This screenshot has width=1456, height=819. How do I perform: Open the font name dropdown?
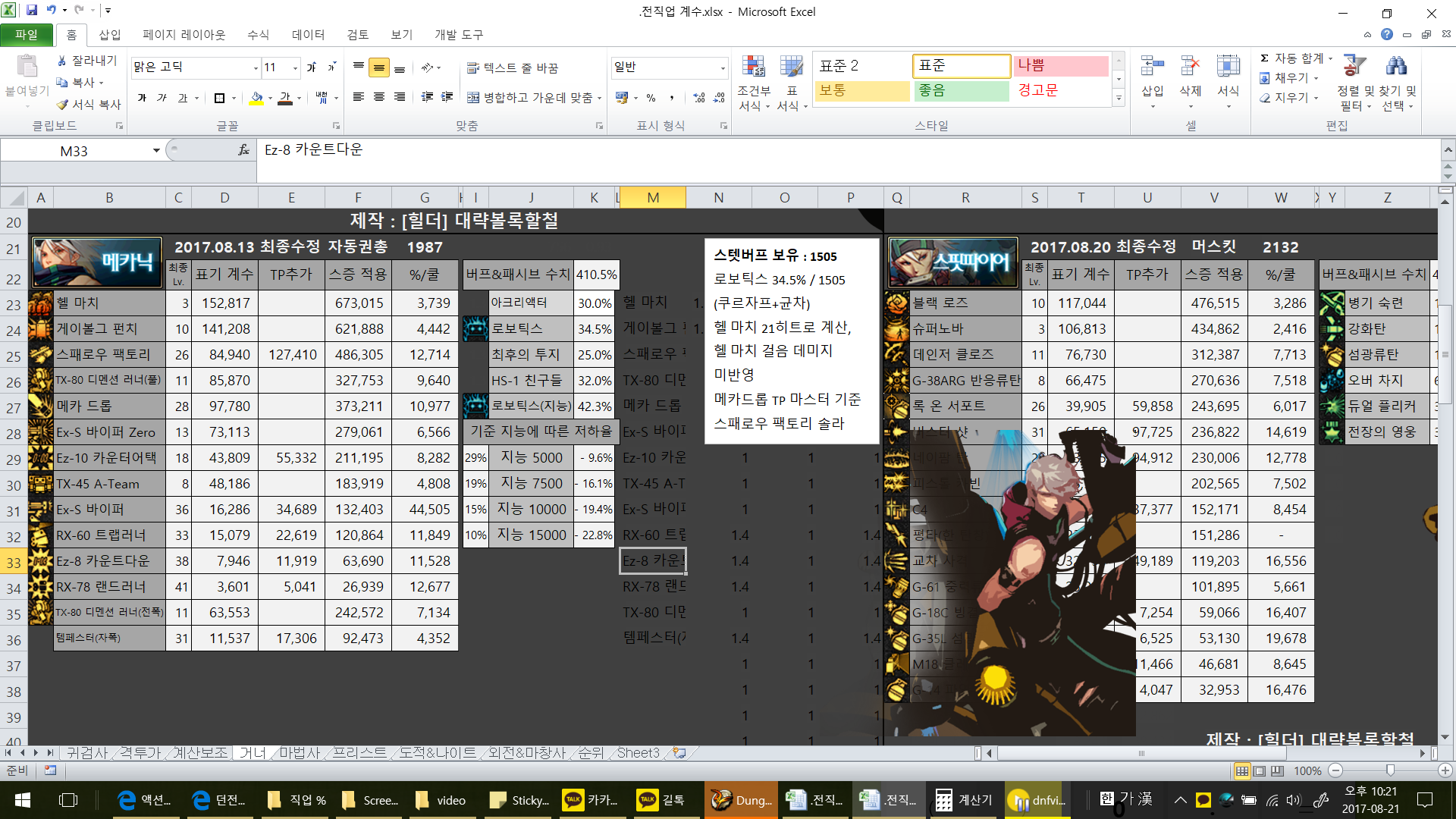(256, 68)
